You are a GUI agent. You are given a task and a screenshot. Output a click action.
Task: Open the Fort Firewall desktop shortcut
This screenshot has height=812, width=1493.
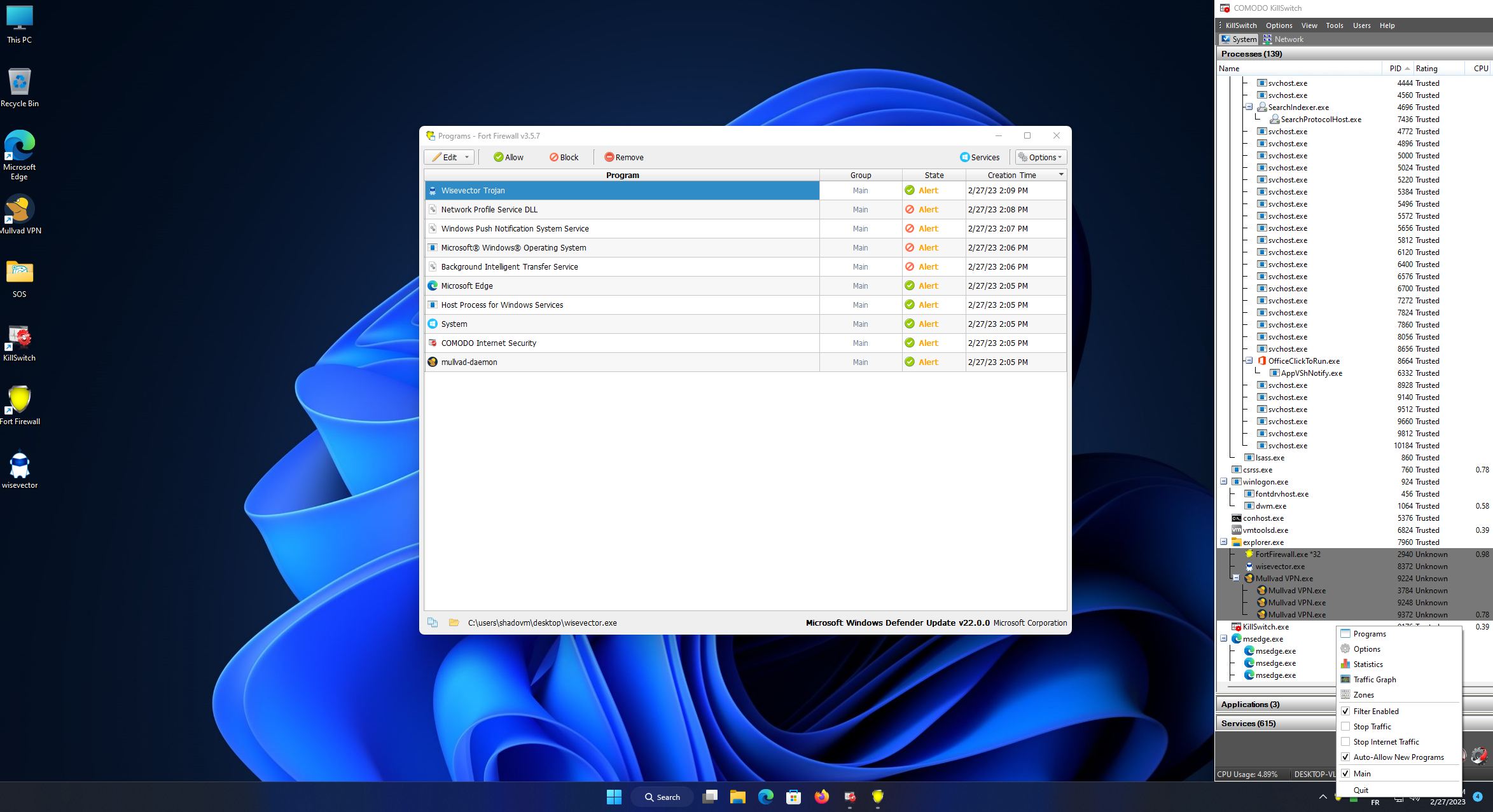point(20,404)
